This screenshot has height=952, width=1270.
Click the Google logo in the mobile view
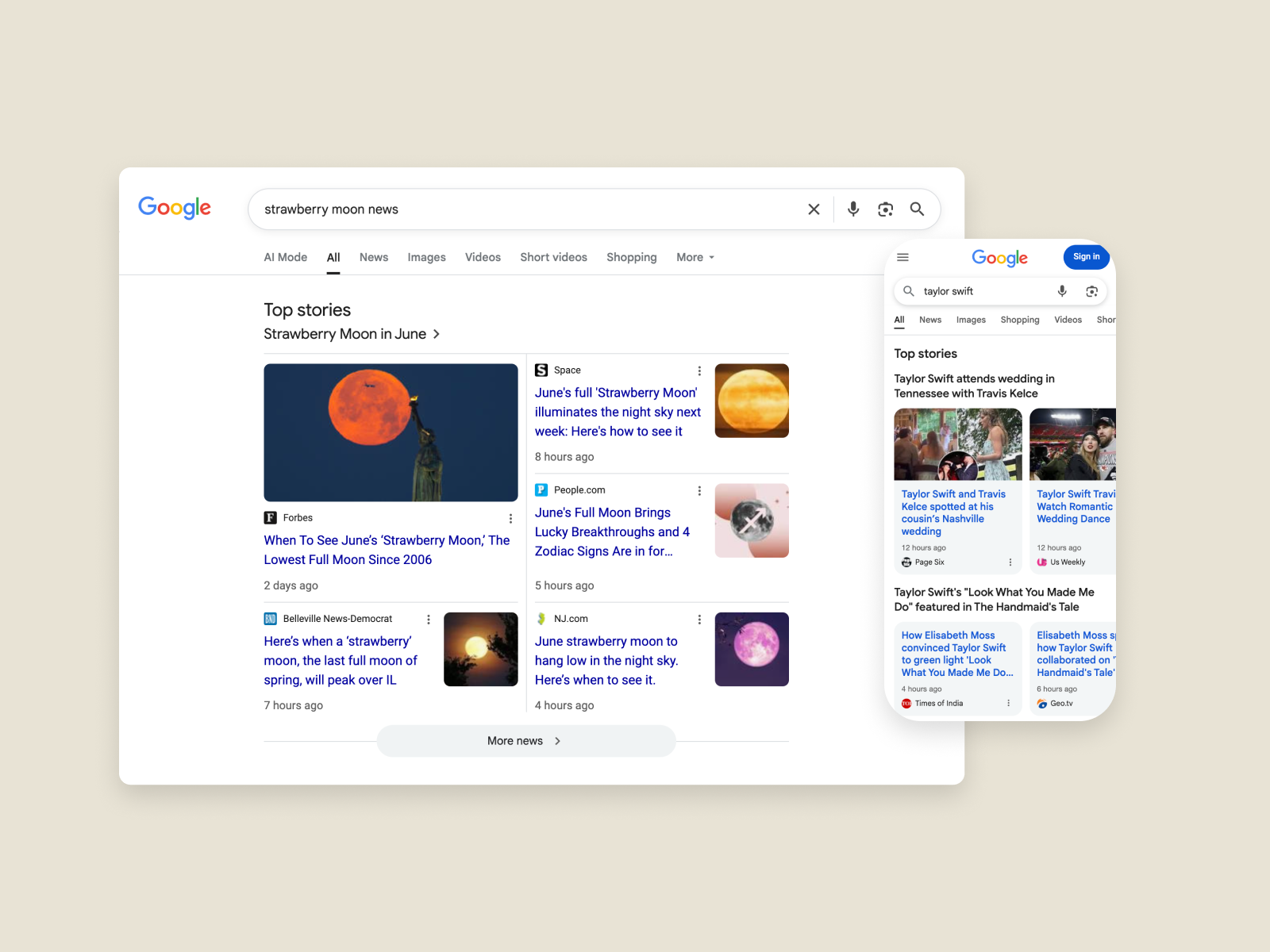[x=999, y=258]
